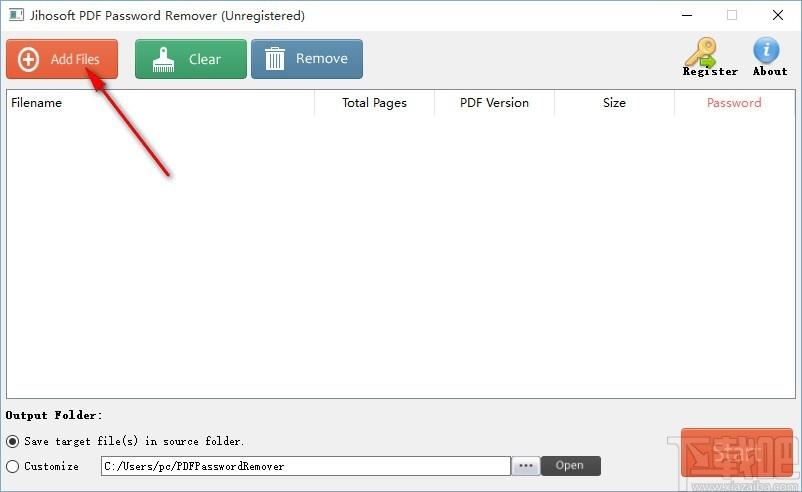
Task: Click the output folder path field
Action: click(x=306, y=466)
